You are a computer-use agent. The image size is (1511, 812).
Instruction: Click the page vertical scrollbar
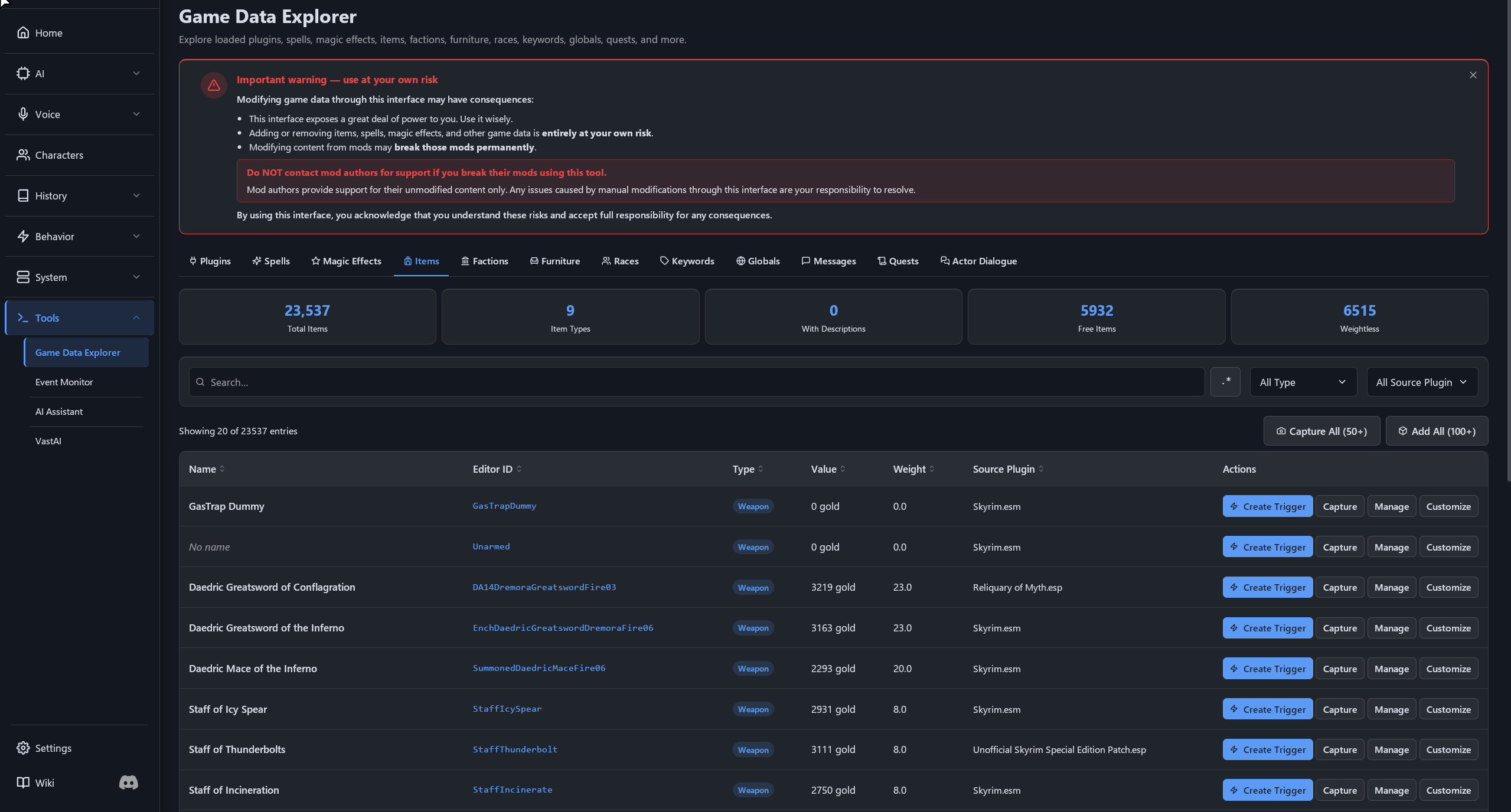[1509, 241]
